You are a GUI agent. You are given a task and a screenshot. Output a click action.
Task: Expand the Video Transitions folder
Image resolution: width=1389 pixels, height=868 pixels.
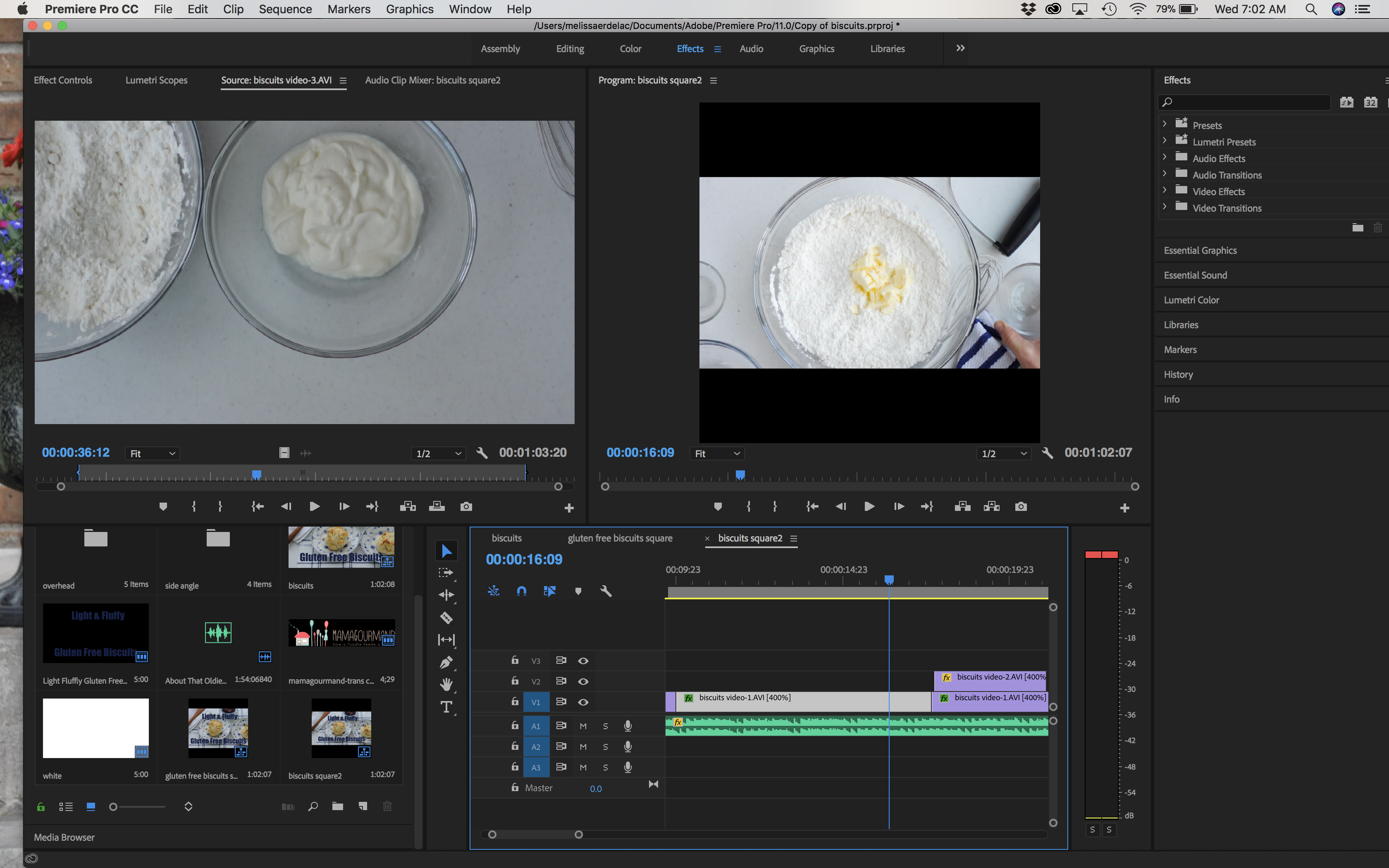pyautogui.click(x=1164, y=207)
